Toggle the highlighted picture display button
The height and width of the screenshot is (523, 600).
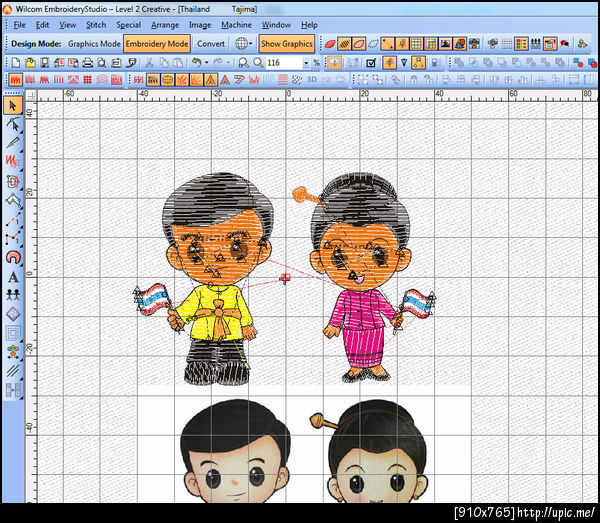point(445,44)
